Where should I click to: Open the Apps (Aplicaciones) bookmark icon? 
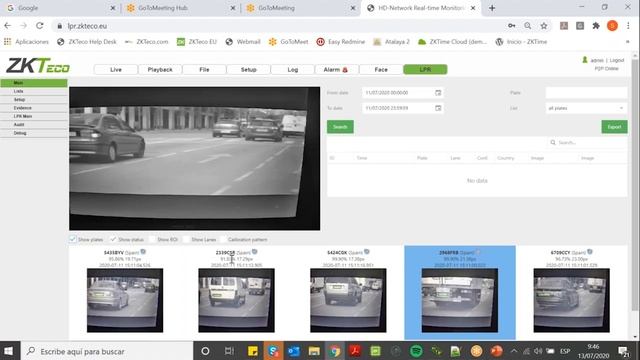coord(7,42)
